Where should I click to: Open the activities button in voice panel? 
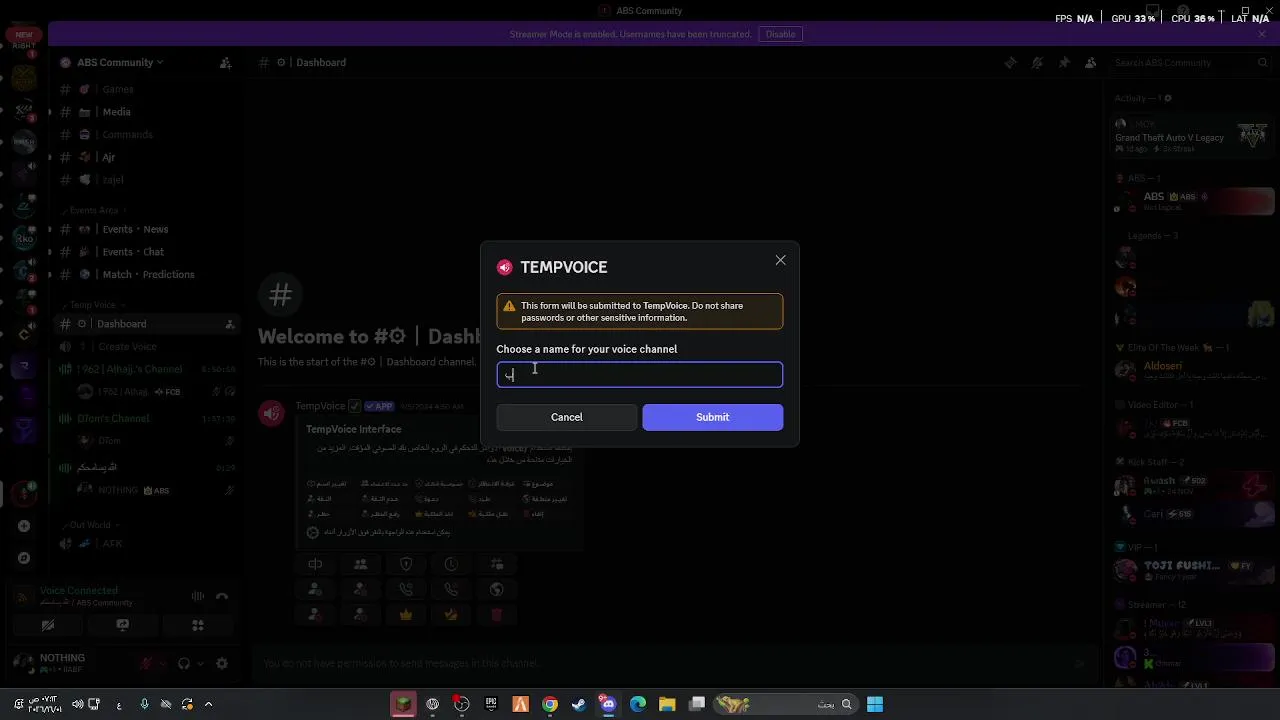pyautogui.click(x=197, y=625)
